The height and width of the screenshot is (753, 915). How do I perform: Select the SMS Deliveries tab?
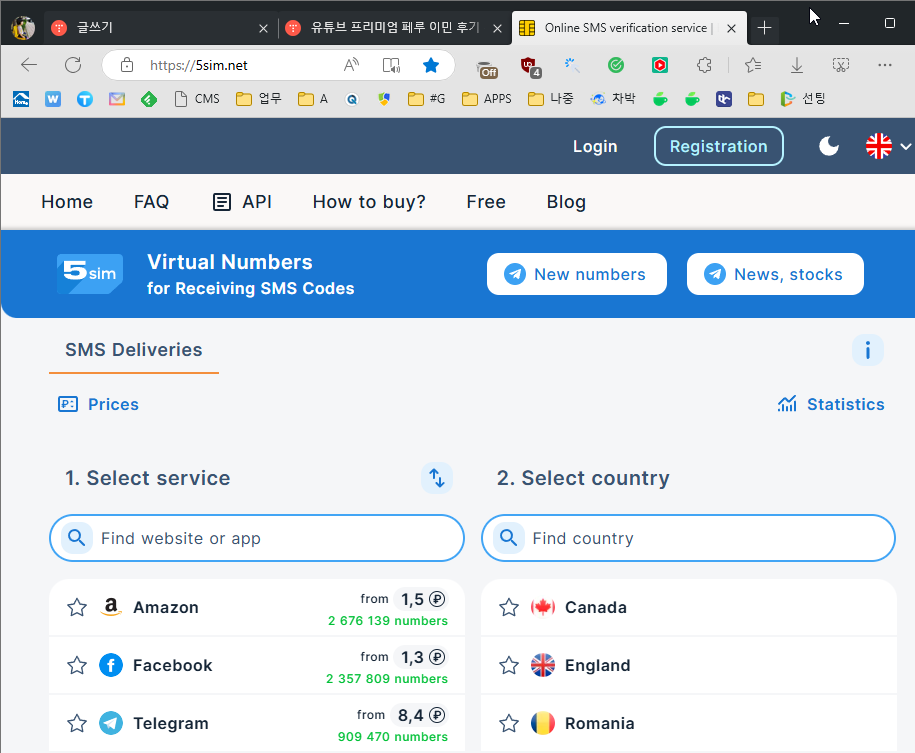(x=134, y=350)
